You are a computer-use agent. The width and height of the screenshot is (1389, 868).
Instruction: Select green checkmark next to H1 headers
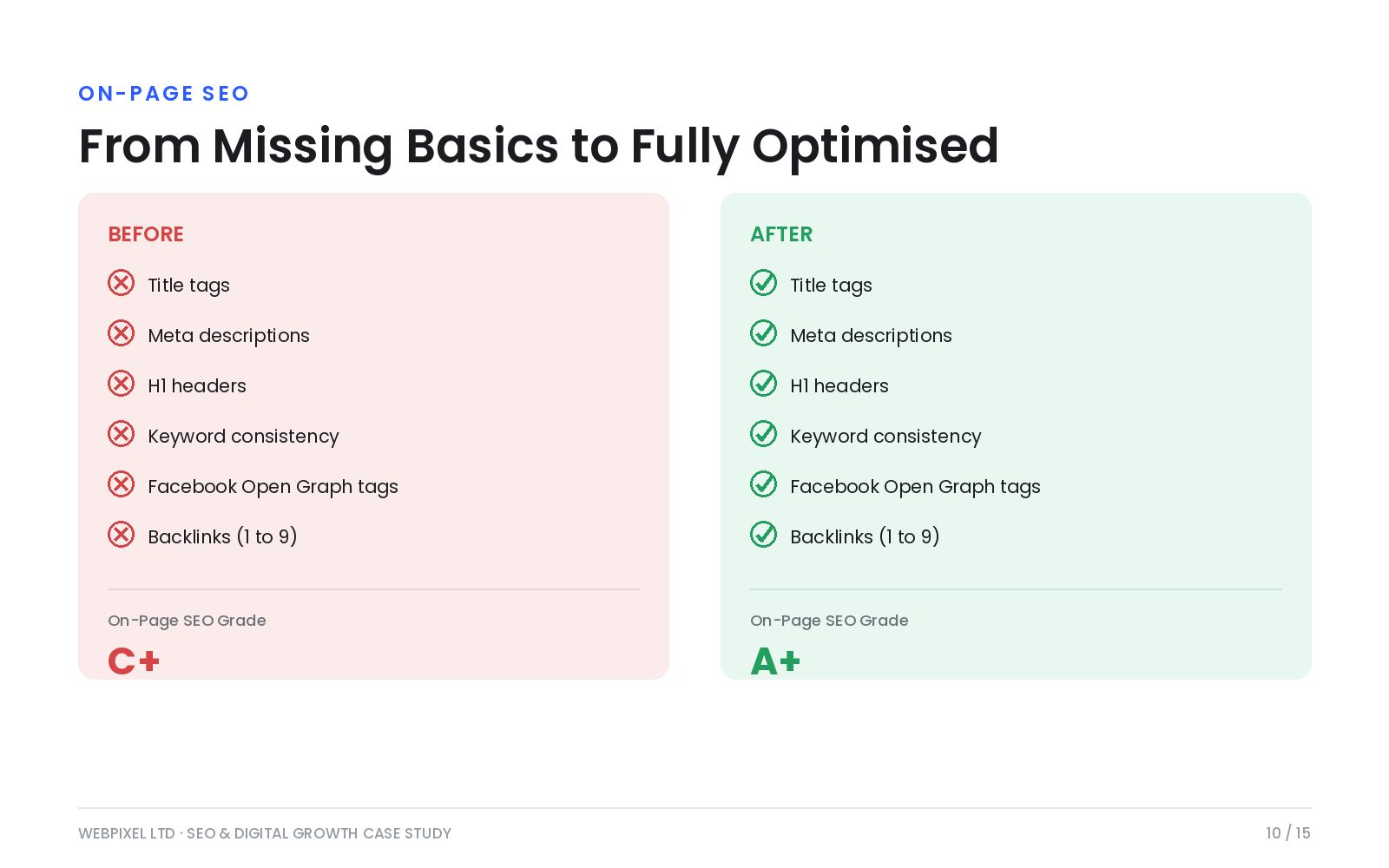point(763,384)
